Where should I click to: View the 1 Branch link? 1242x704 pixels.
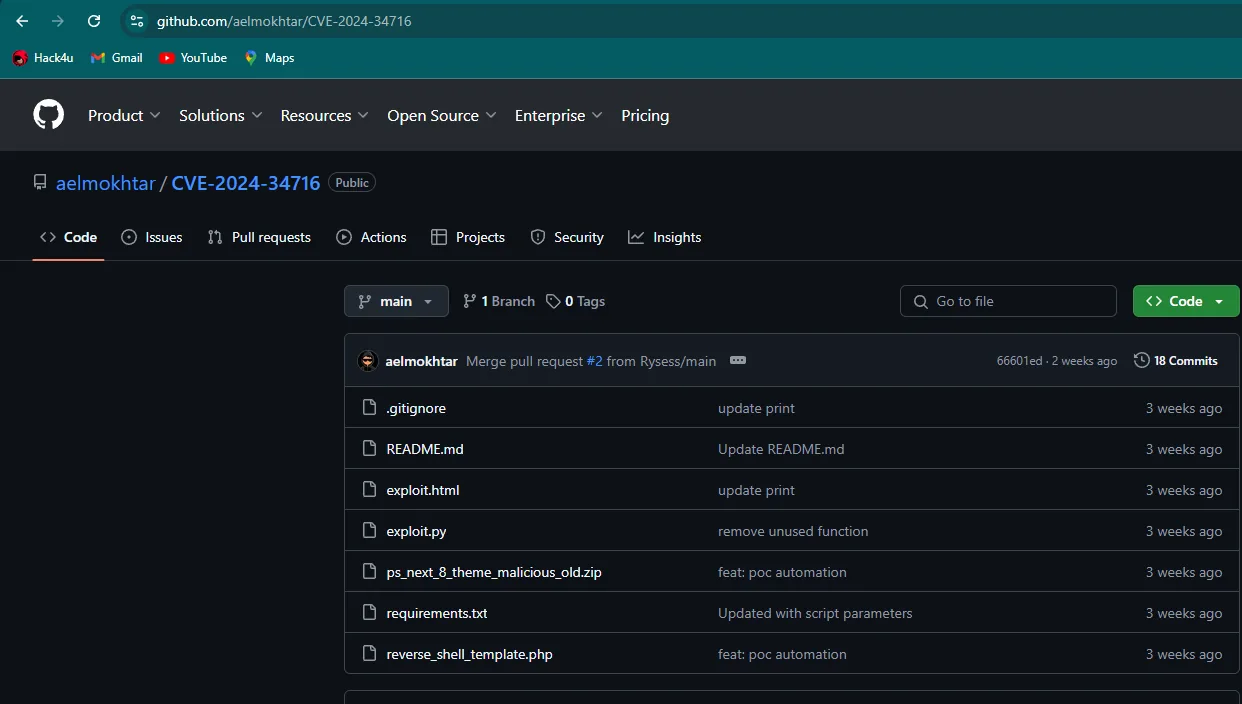[499, 301]
